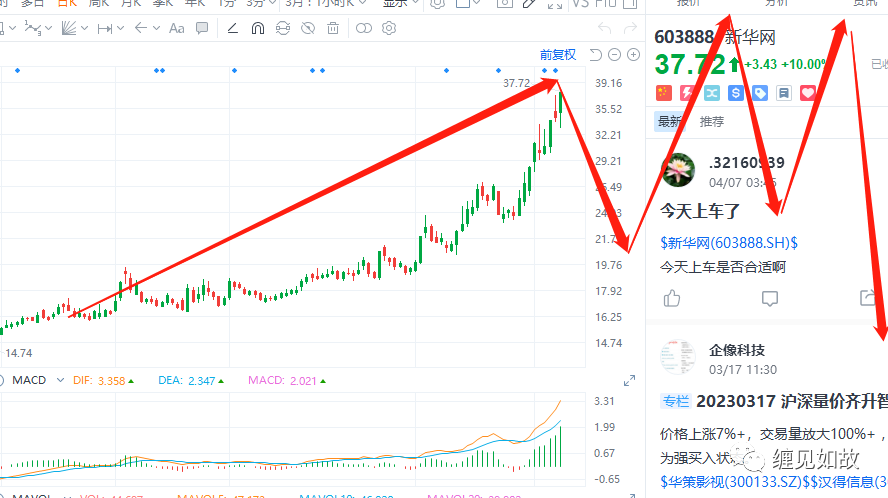The image size is (888, 498).
Task: Expand the fan lines tool chevron
Action: (x=84, y=28)
